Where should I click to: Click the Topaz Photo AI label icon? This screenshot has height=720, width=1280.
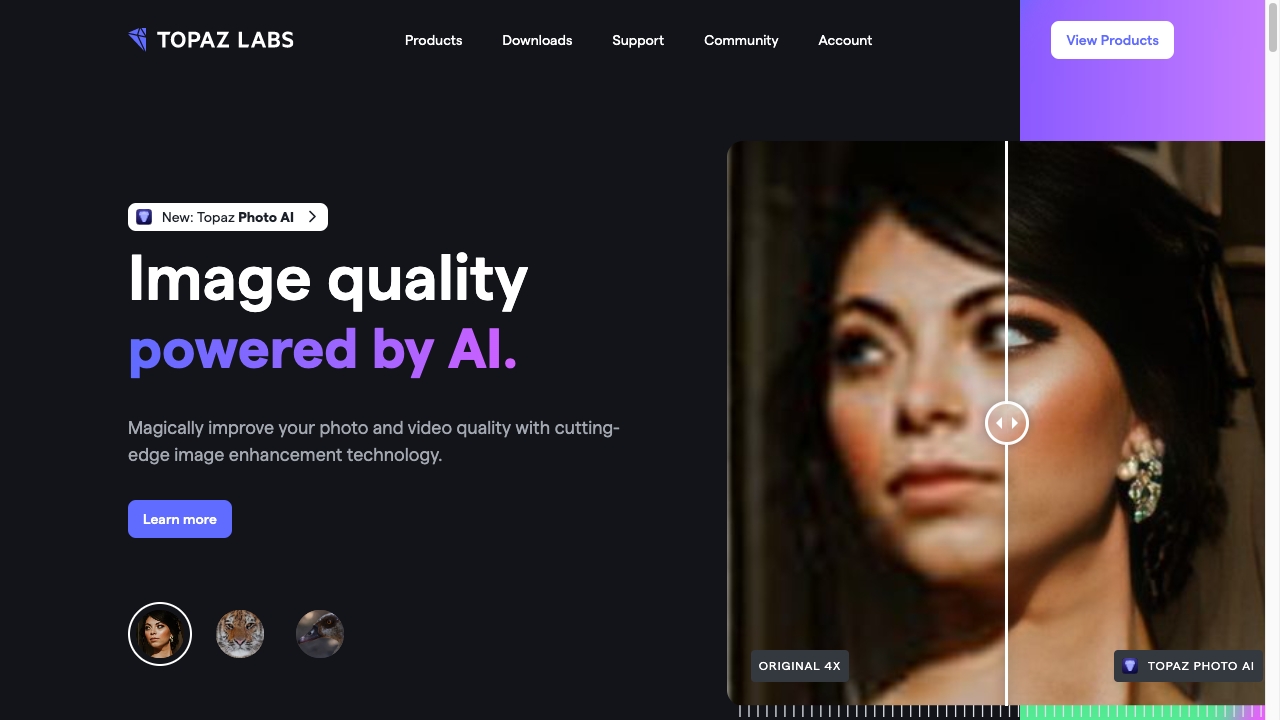pyautogui.click(x=1130, y=666)
